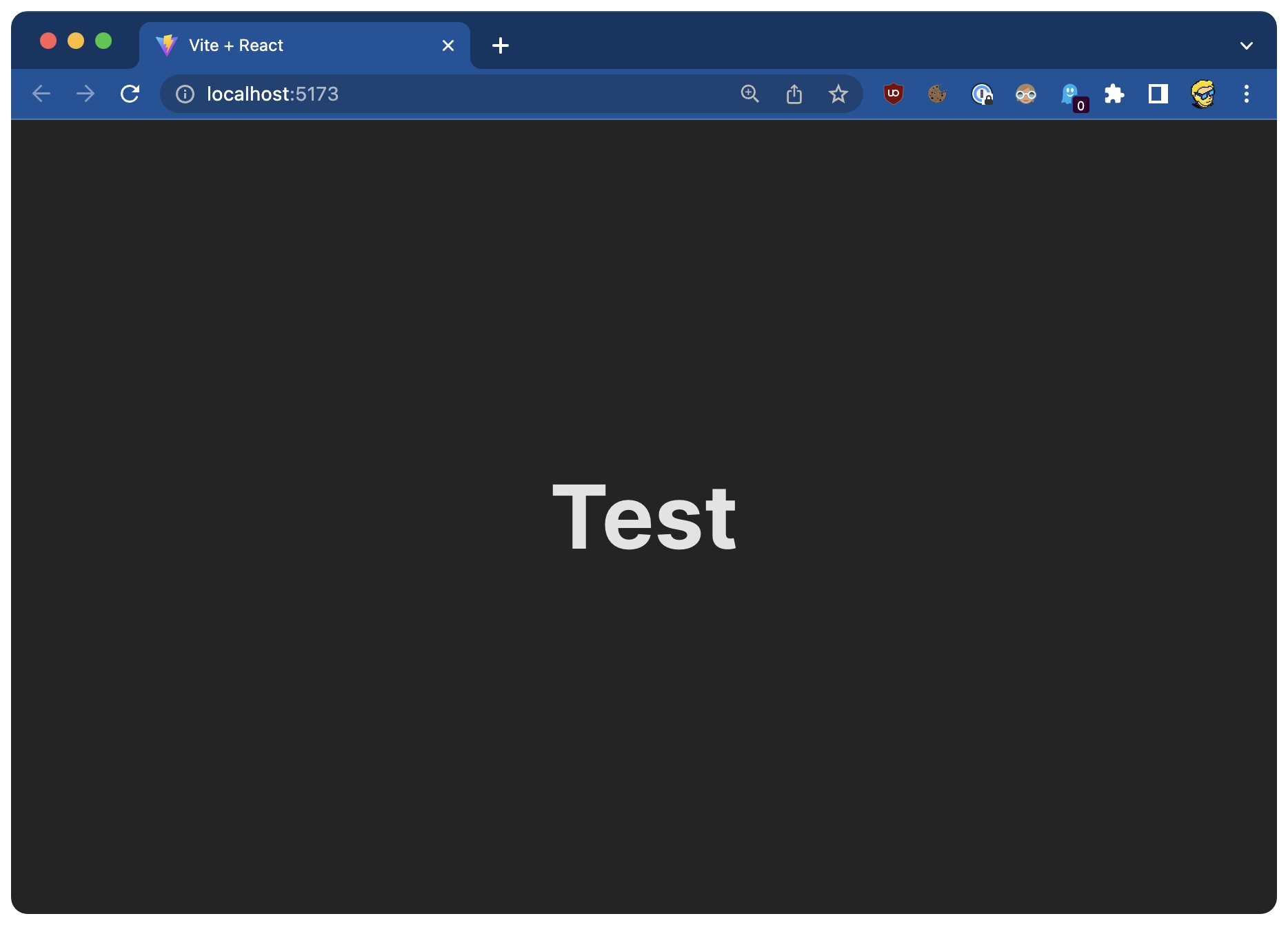
Task: Open the zoom magnifier in address bar
Action: (x=749, y=94)
